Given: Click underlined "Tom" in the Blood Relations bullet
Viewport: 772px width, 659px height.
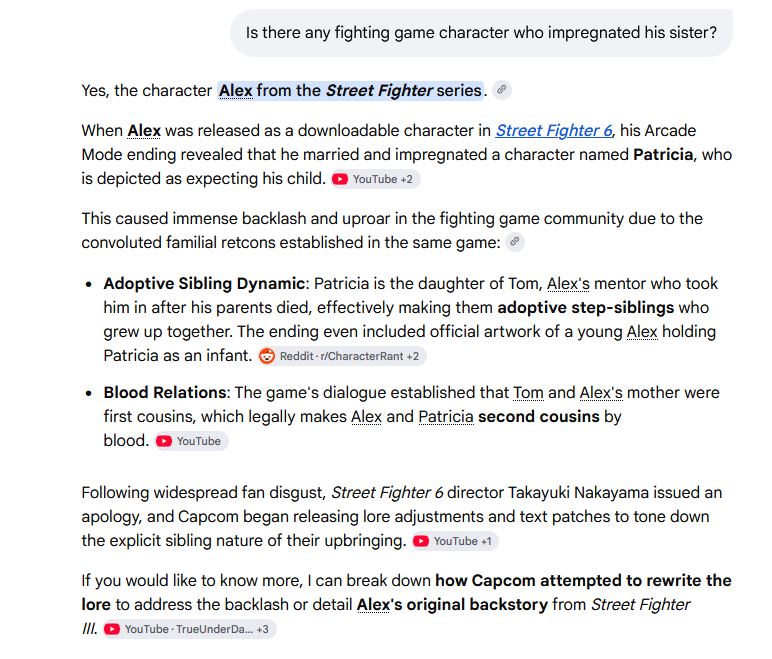Looking at the screenshot, I should point(528,393).
